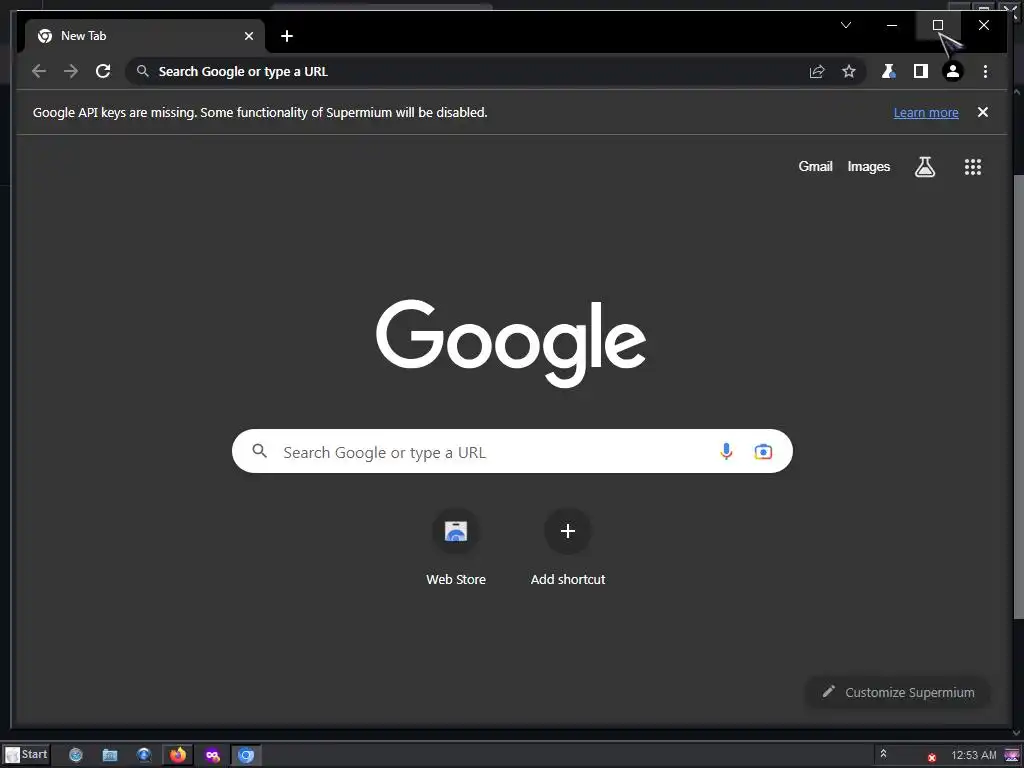Screen dimensions: 1024x768
Task: Bookmark this tab with star icon
Action: click(x=848, y=71)
